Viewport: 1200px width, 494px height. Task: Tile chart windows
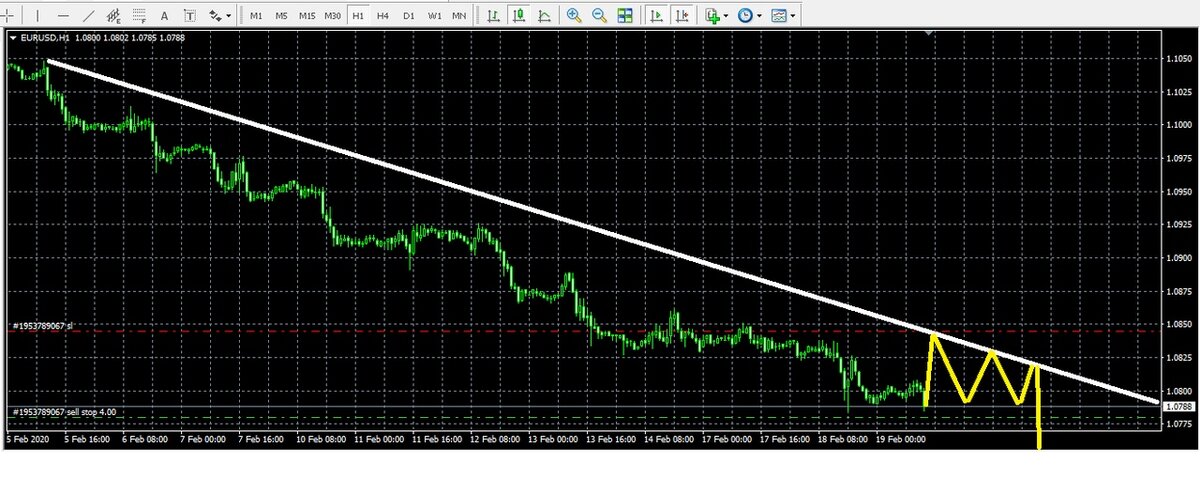point(625,16)
